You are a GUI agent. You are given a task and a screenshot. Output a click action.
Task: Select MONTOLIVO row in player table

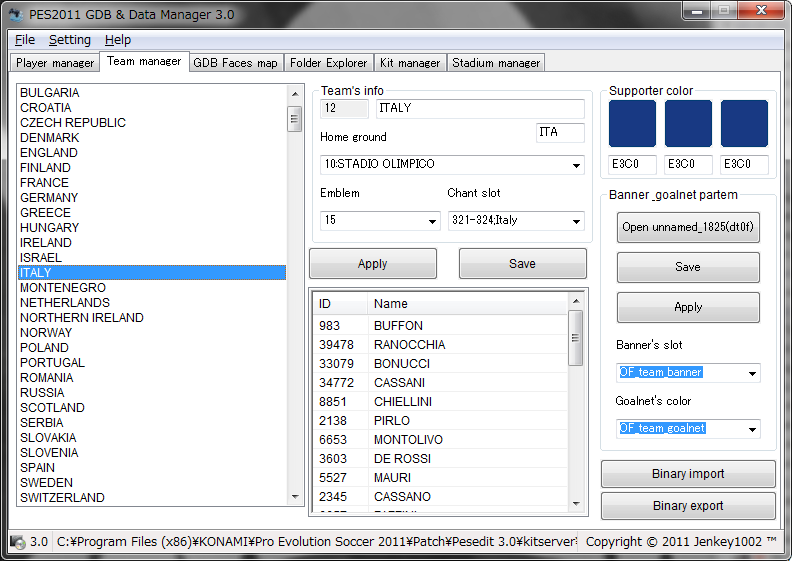tap(440, 440)
